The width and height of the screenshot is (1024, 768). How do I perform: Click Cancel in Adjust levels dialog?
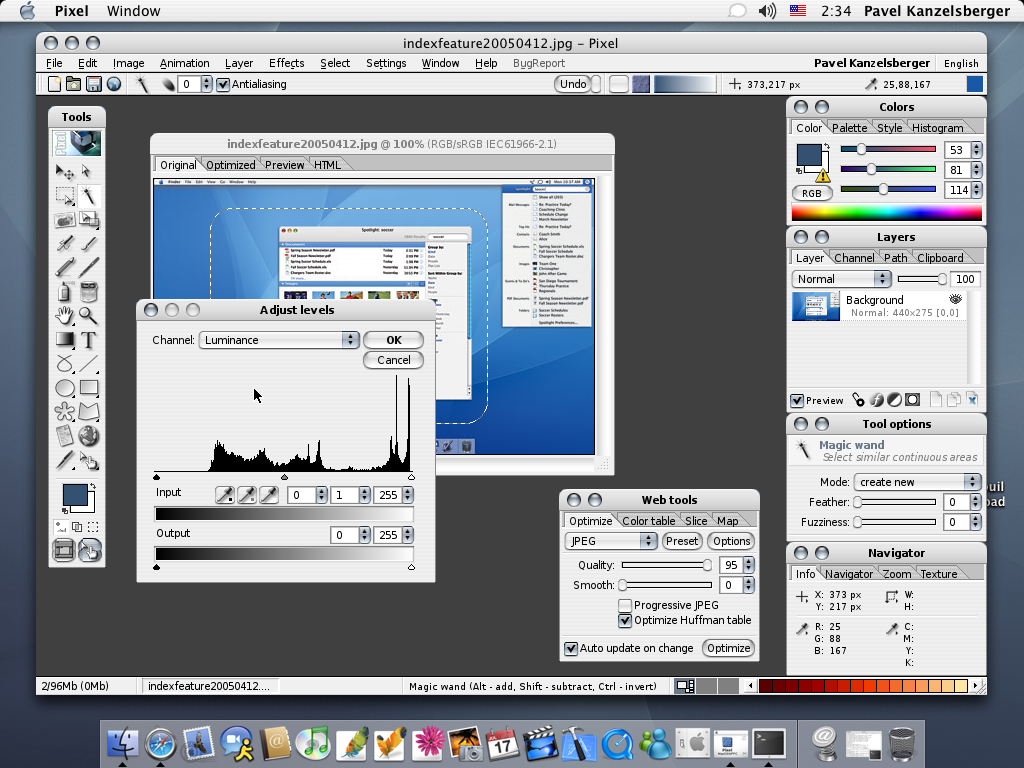[x=394, y=360]
